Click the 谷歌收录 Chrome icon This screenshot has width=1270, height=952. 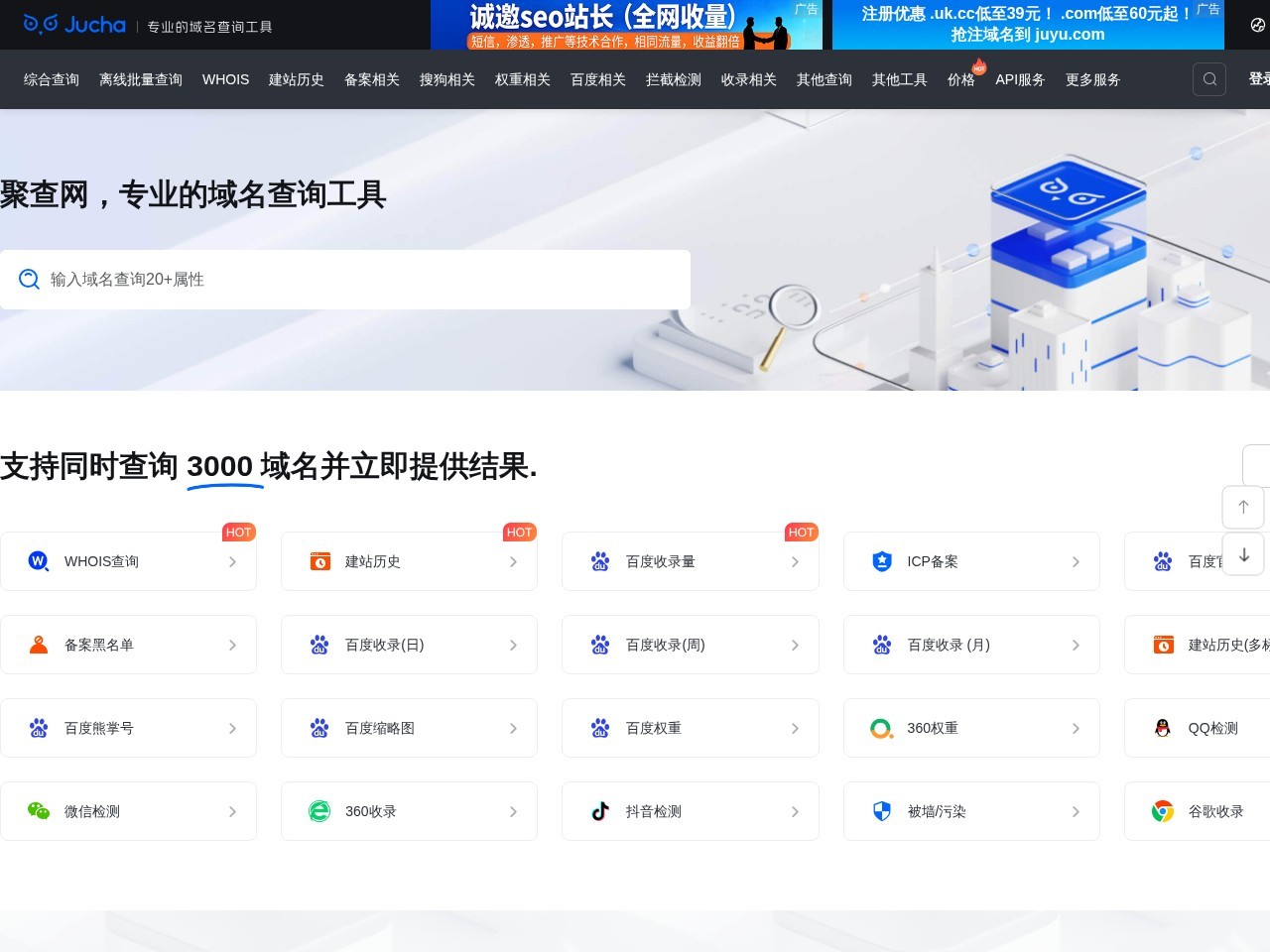click(1161, 810)
